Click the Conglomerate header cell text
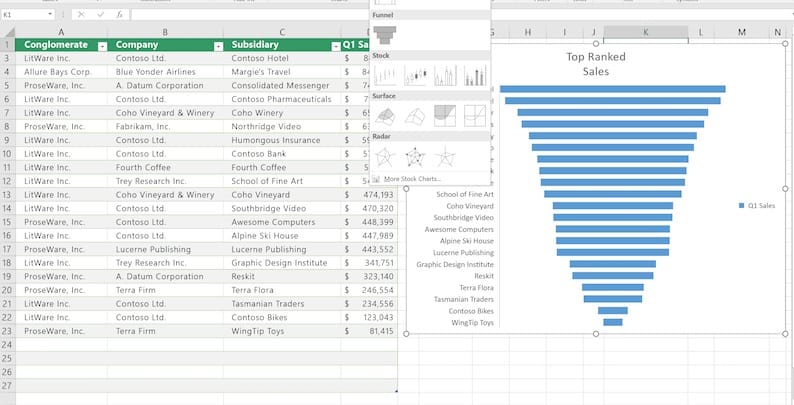This screenshot has width=794, height=405. [x=56, y=45]
